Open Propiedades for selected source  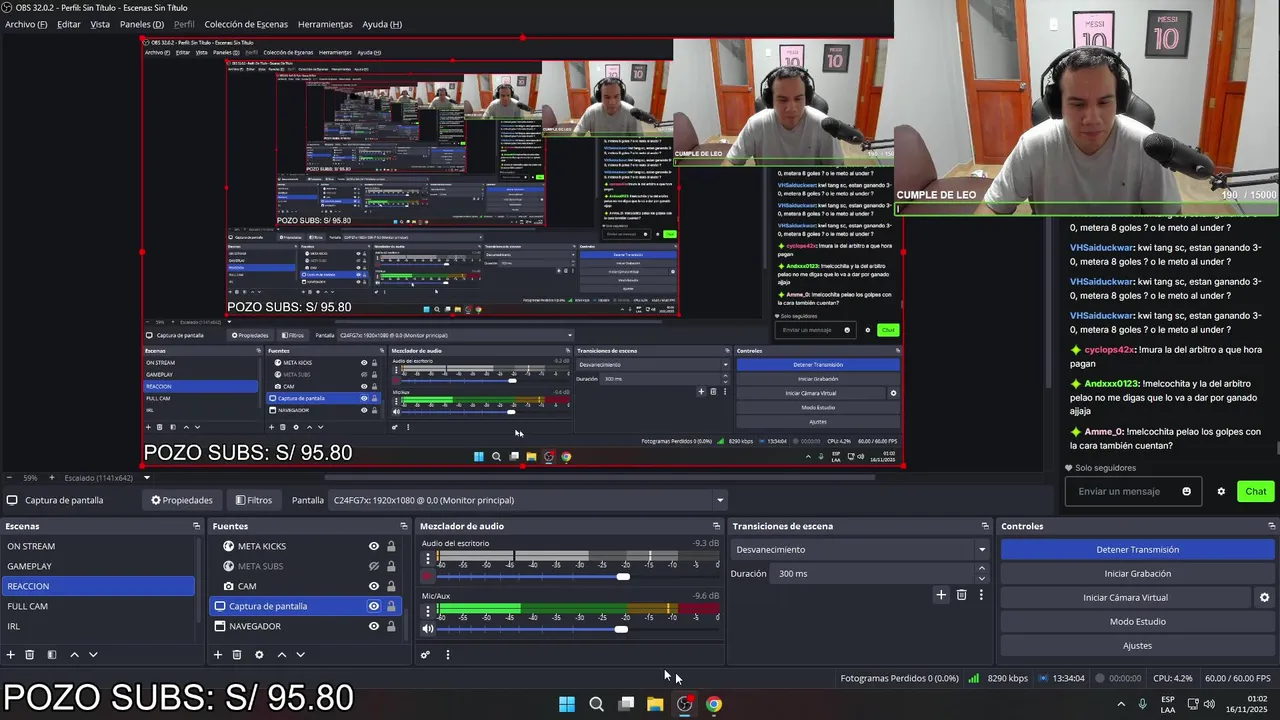pos(182,500)
